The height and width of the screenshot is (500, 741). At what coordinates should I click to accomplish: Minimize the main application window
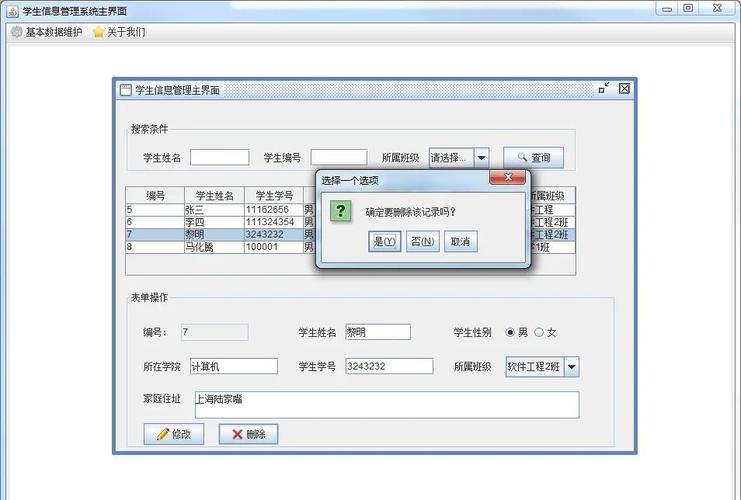coord(667,9)
